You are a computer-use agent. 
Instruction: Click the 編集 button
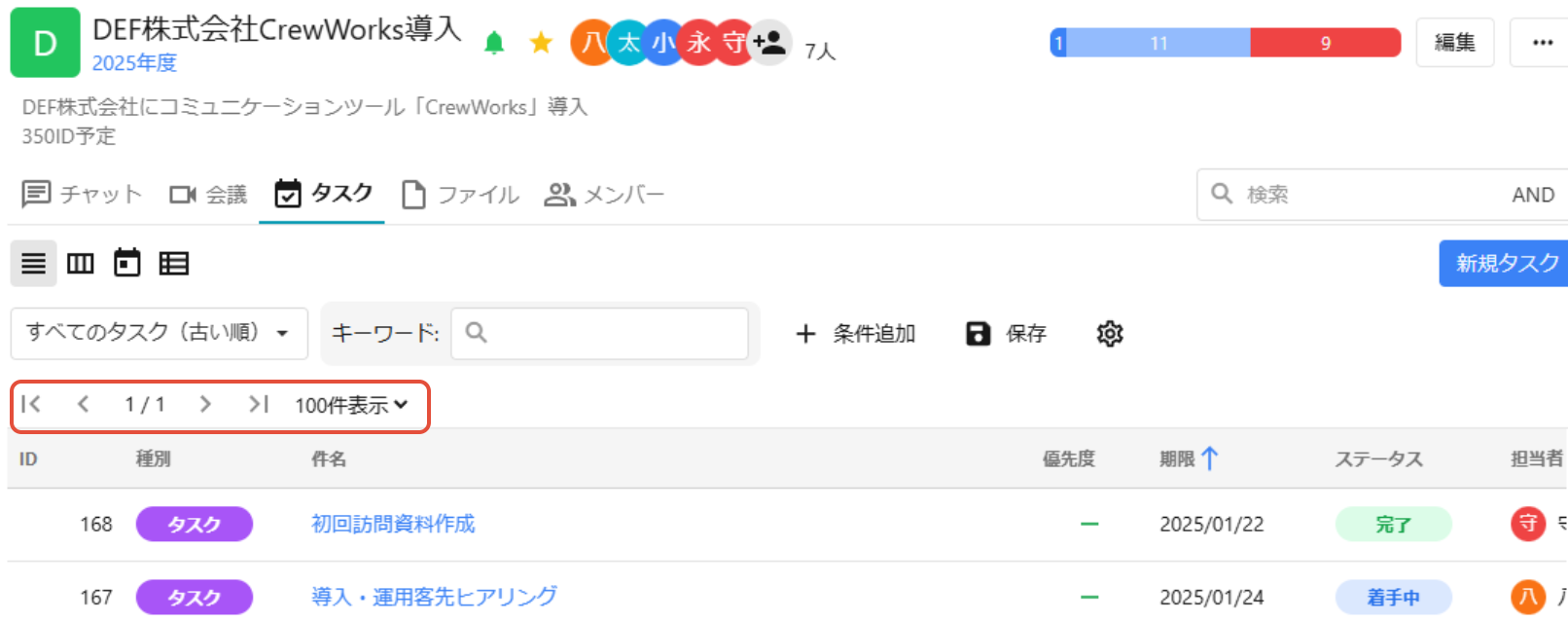point(1455,43)
